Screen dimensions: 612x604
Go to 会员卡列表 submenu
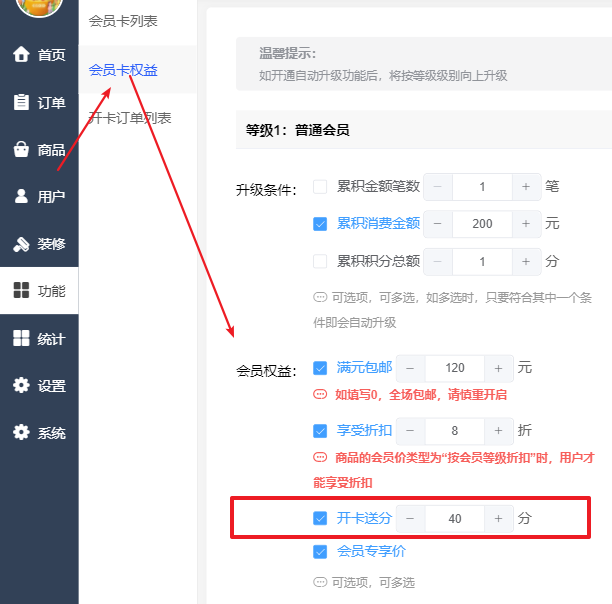(123, 21)
